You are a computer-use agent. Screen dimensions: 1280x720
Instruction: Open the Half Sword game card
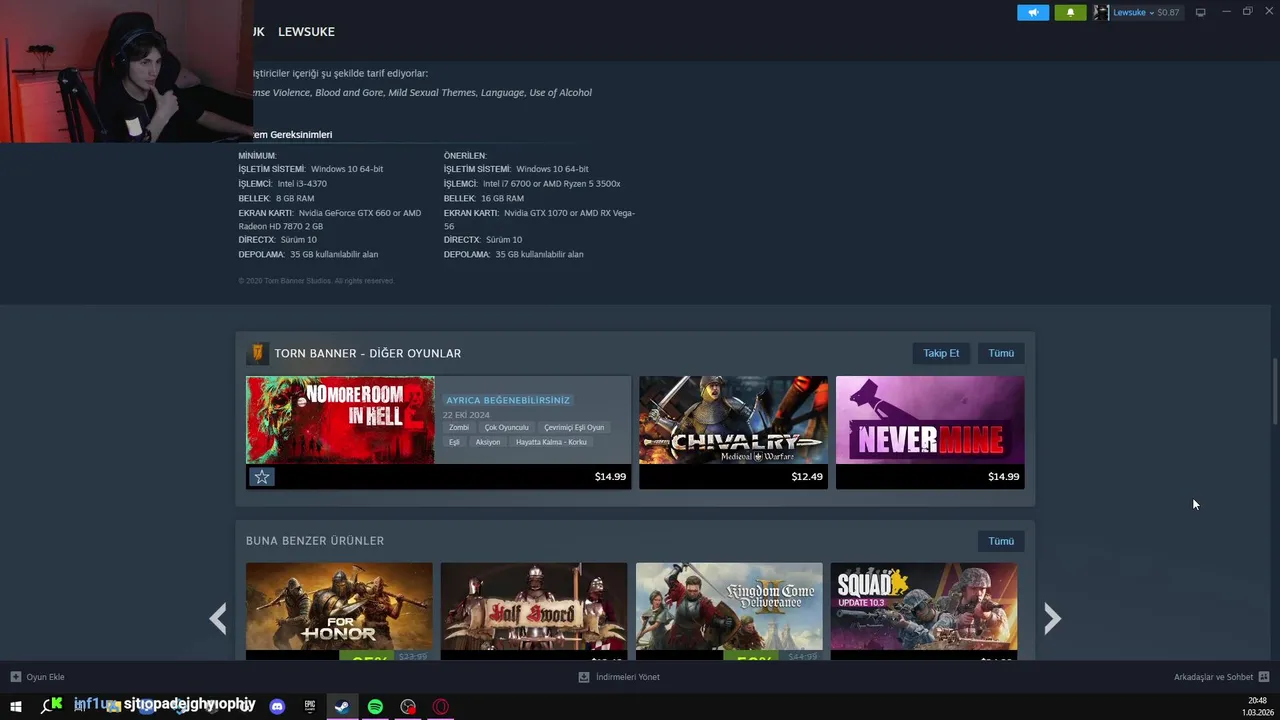[x=534, y=611]
